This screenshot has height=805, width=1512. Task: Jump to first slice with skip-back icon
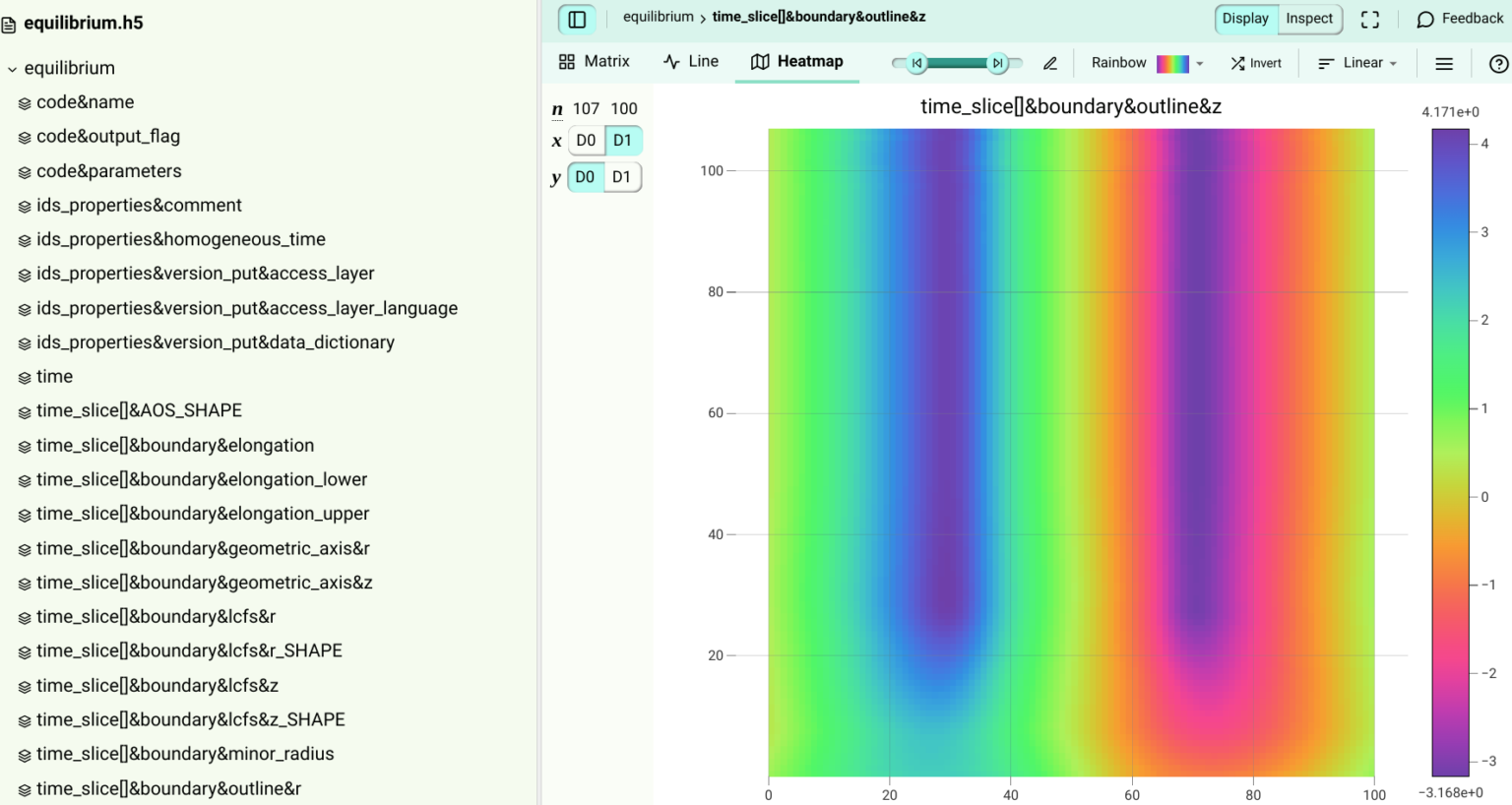pos(915,62)
